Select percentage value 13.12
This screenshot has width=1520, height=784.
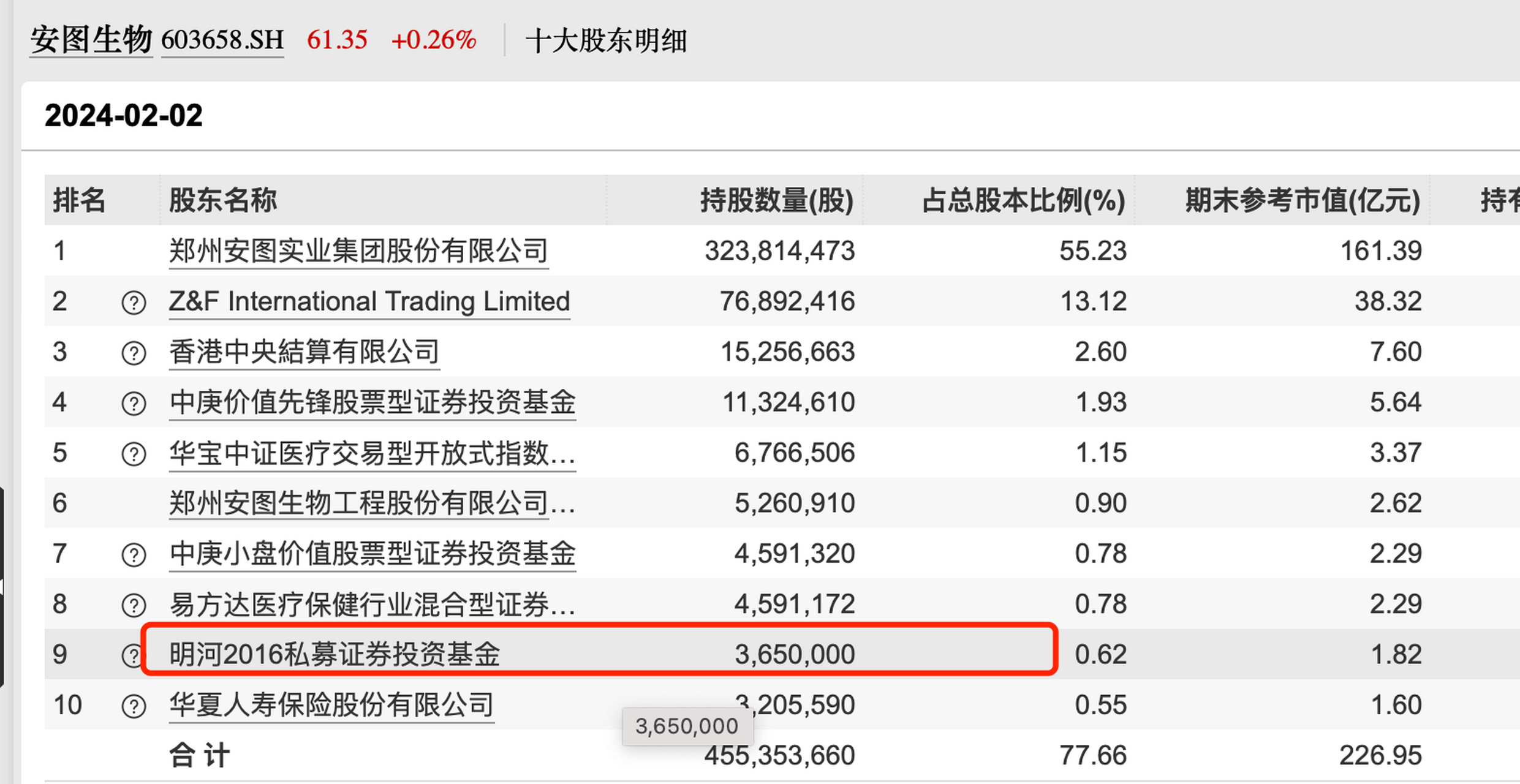1093,301
